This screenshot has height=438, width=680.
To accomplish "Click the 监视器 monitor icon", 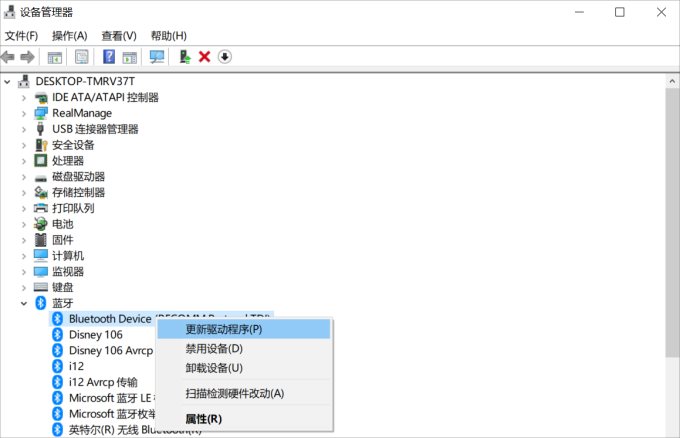I will point(41,271).
